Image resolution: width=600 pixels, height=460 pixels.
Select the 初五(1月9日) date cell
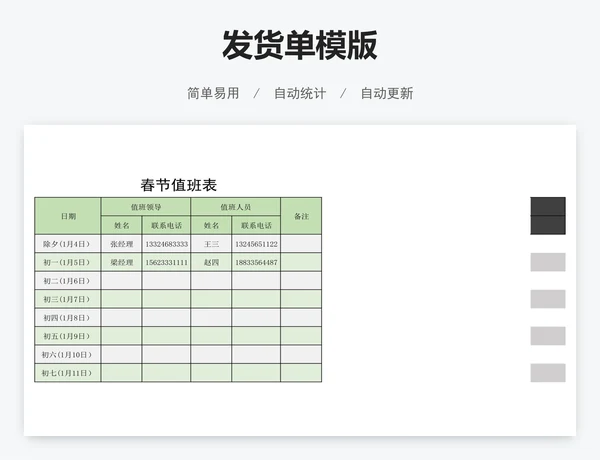68,336
